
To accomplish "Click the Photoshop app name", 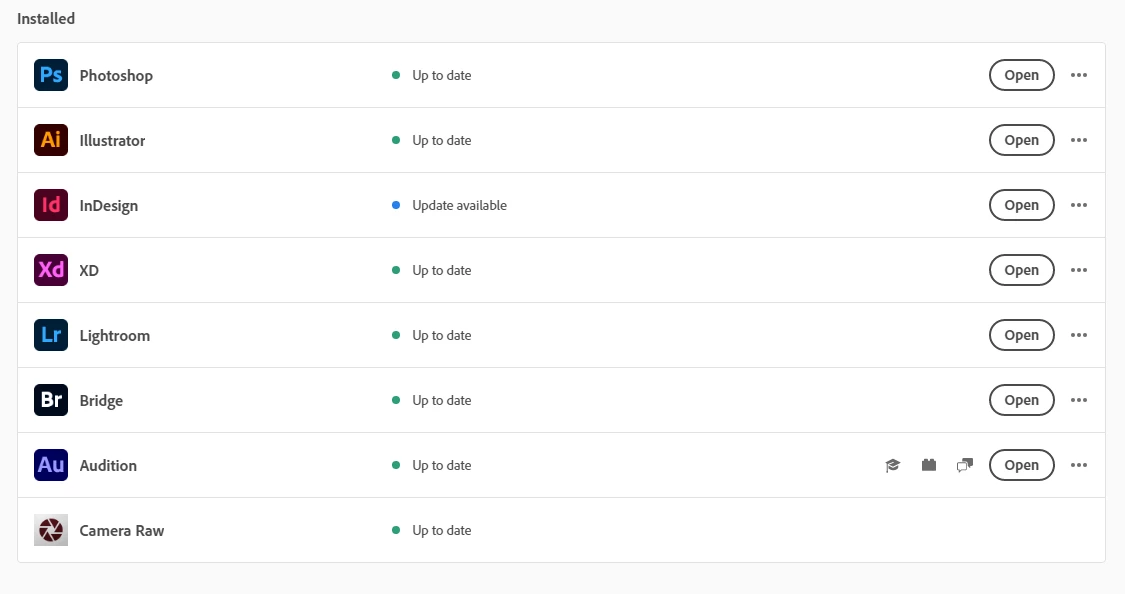I will [116, 76].
